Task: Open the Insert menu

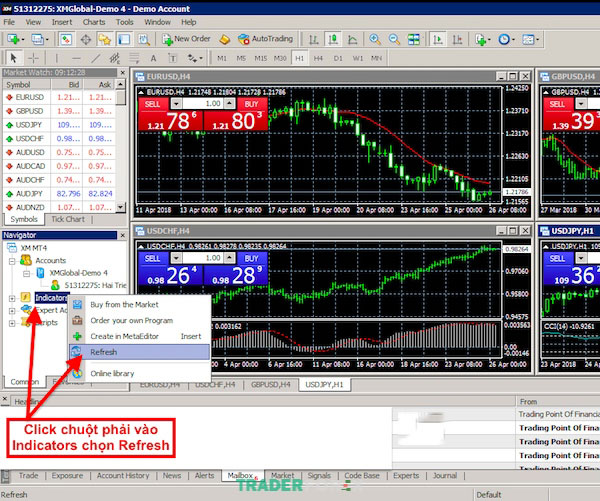Action: click(x=62, y=22)
